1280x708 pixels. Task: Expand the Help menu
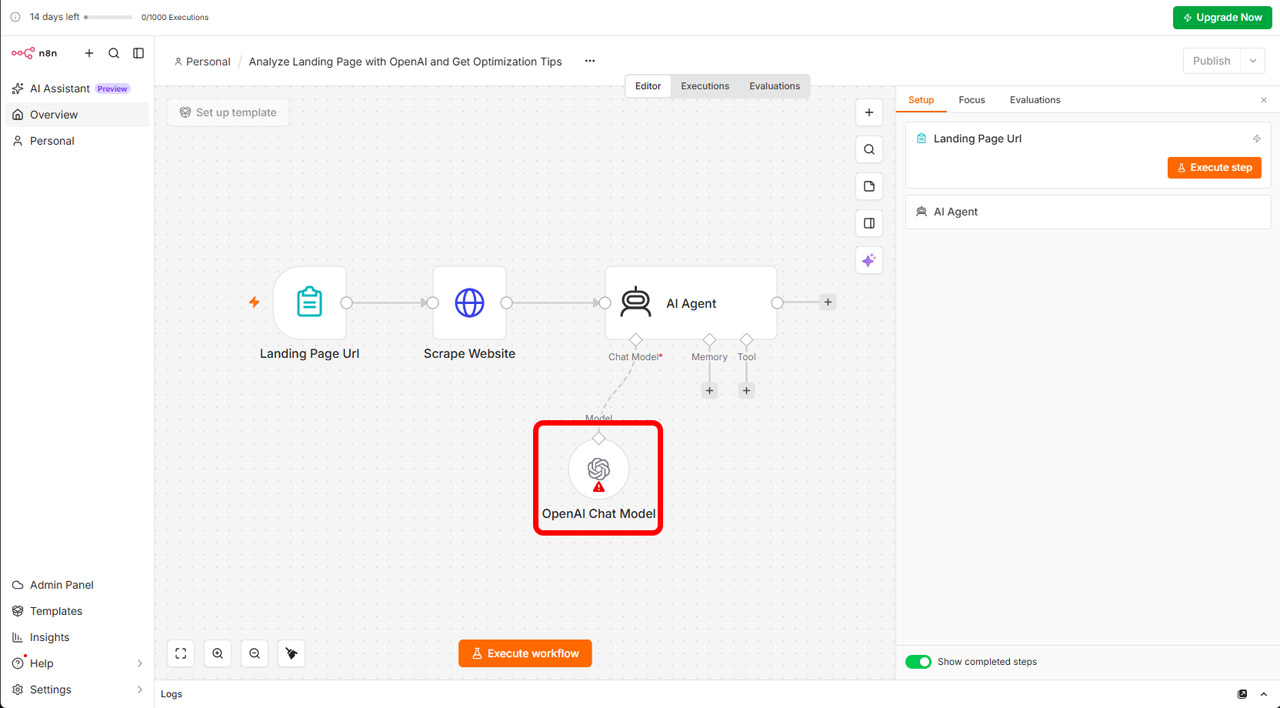coord(77,663)
